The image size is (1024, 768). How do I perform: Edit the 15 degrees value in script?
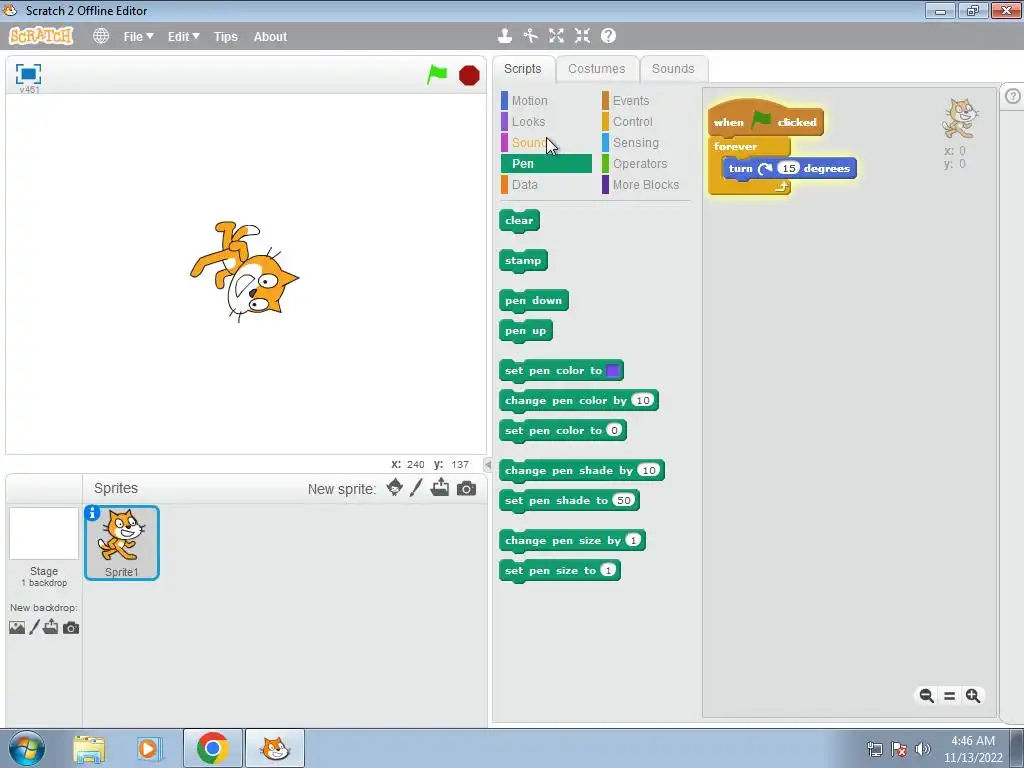tap(788, 168)
